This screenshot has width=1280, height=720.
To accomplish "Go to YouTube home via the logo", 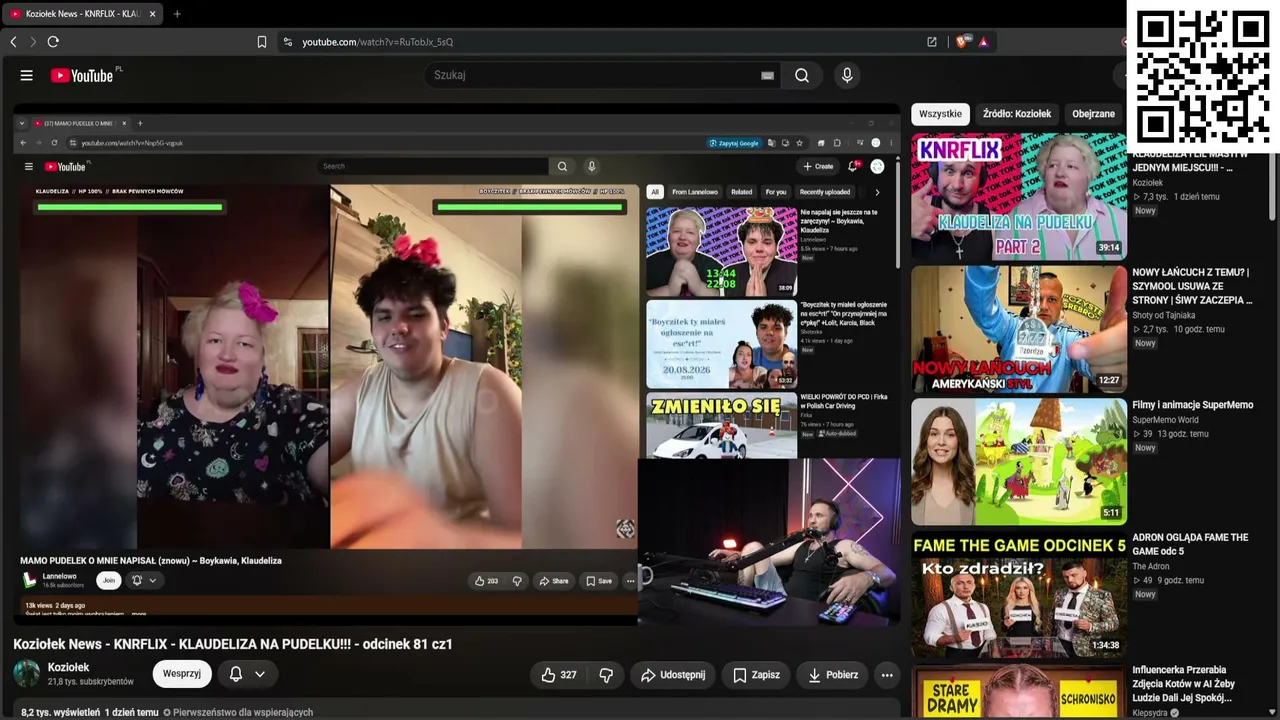I will point(82,75).
